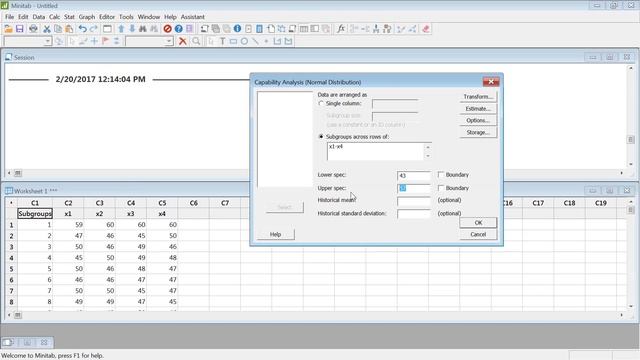Click down arrow of subgroups list box
This screenshot has height=360, width=640.
tap(428, 156)
